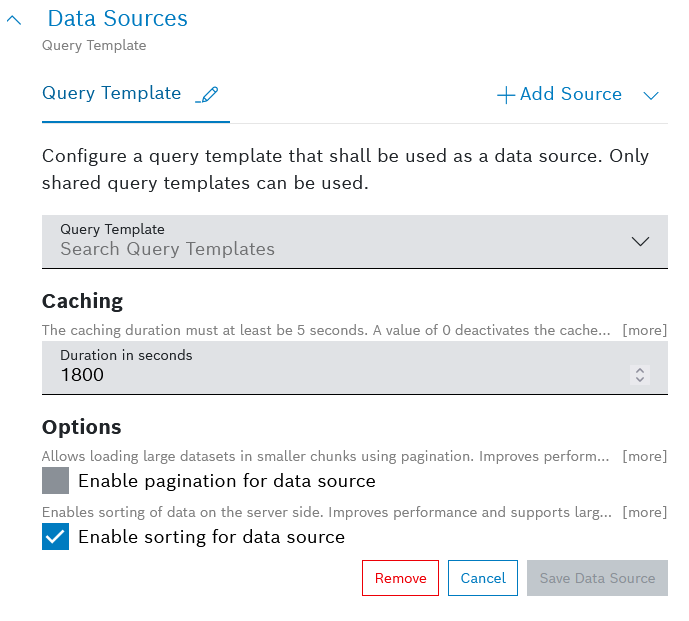Collapse the Data Sources section chevron
689x621 pixels.
tap(14, 20)
